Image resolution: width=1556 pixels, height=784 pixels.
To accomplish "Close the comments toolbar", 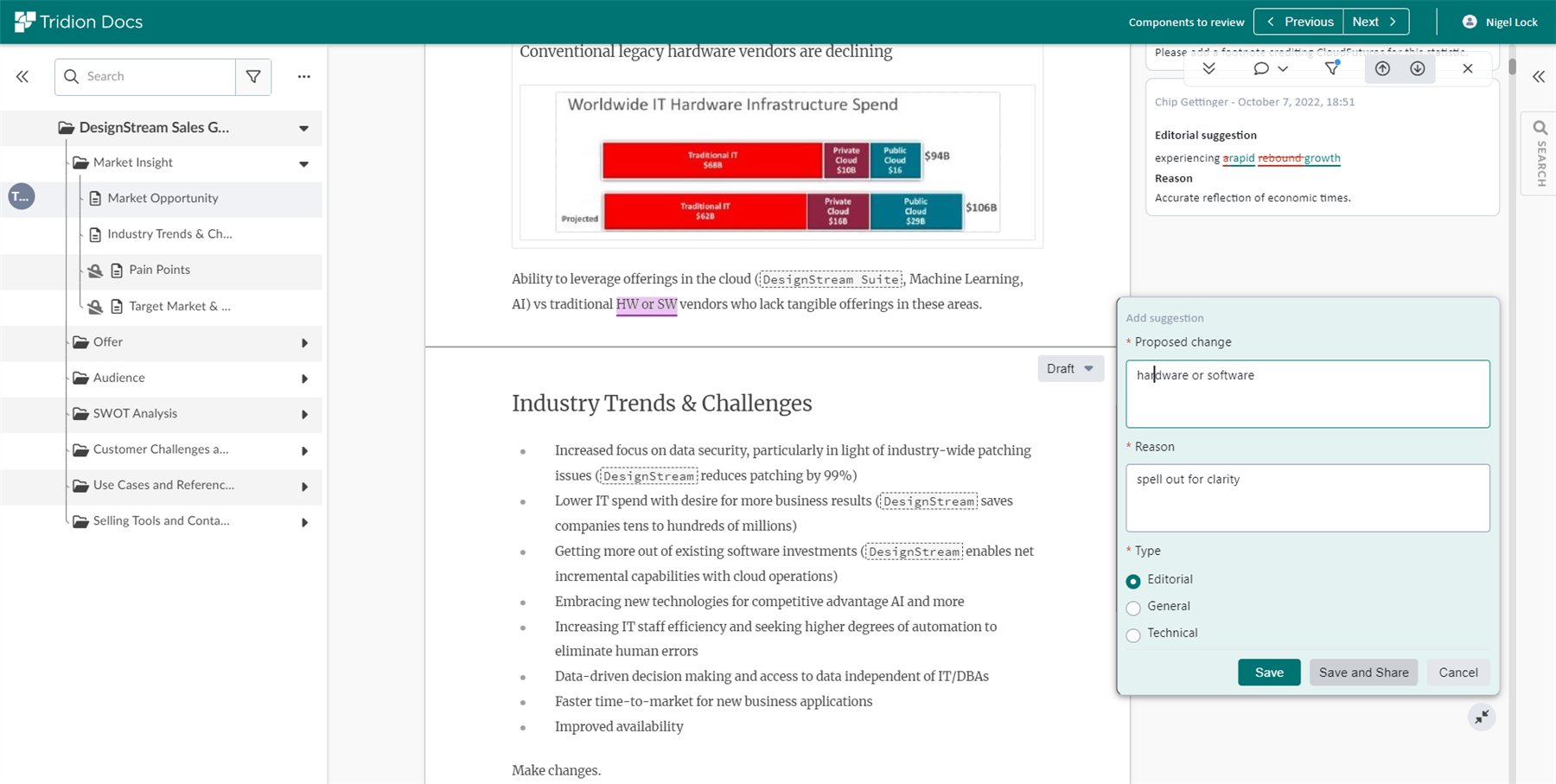I will 1468,68.
